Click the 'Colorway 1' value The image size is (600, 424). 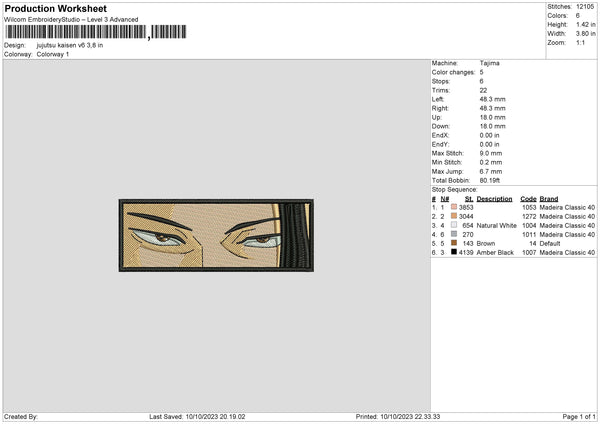coord(53,54)
